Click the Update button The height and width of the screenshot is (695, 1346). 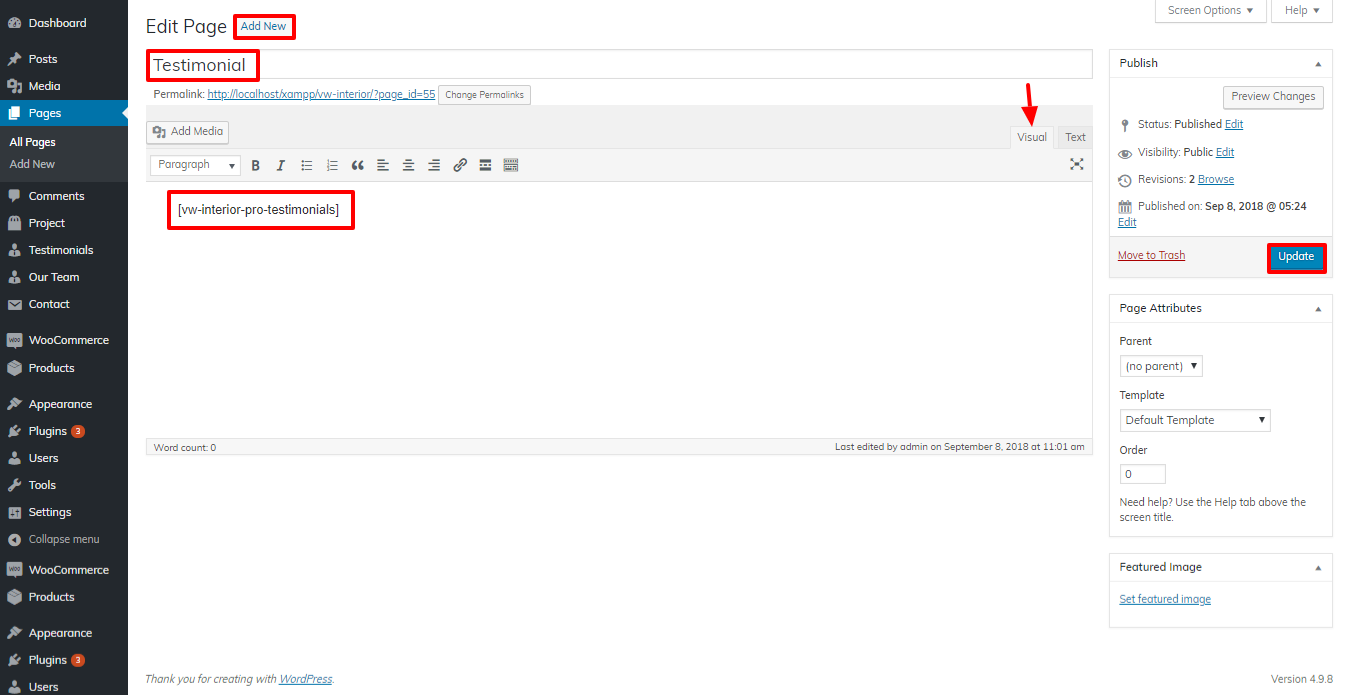[1296, 257]
